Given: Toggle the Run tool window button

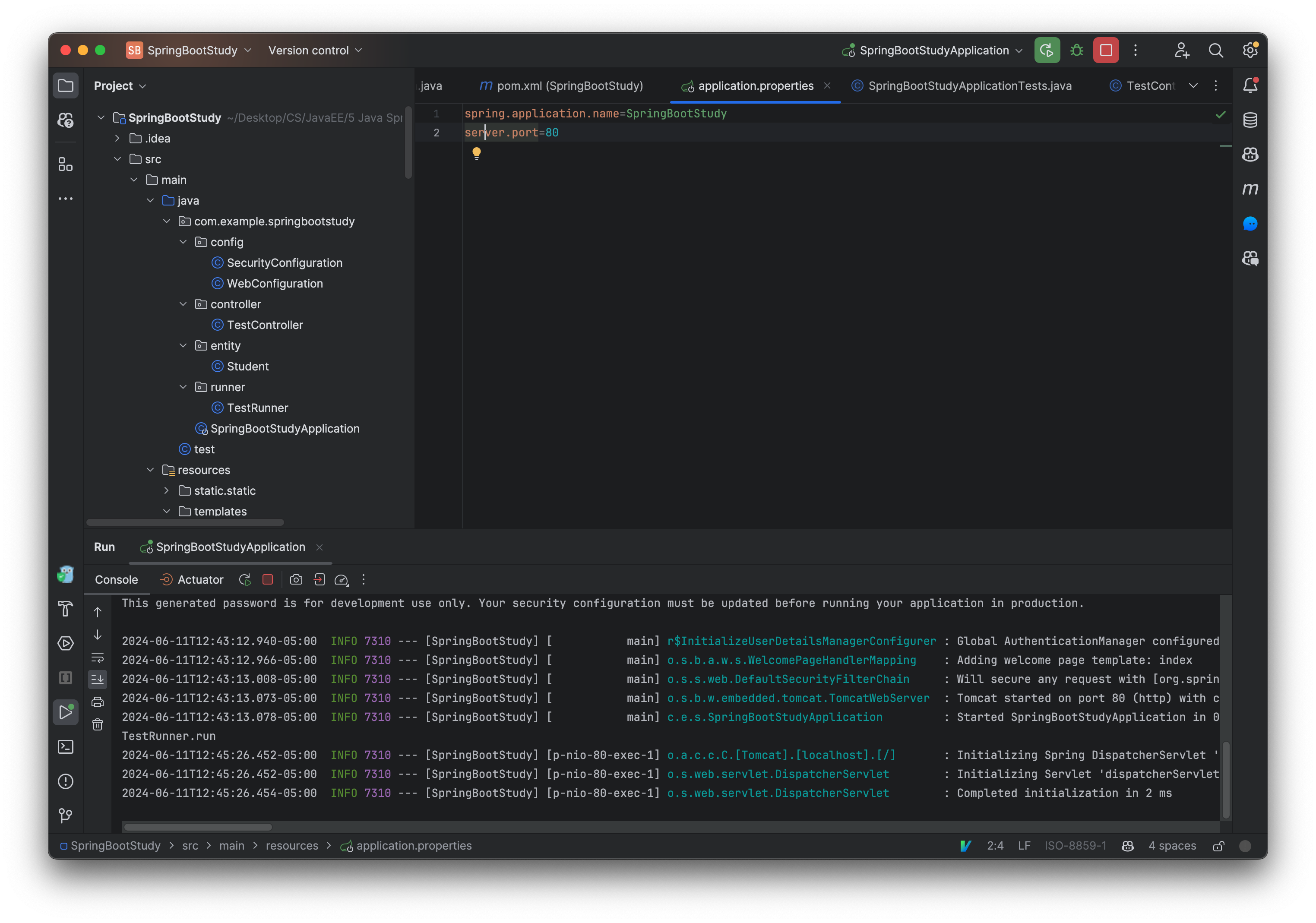Looking at the screenshot, I should pos(65,712).
